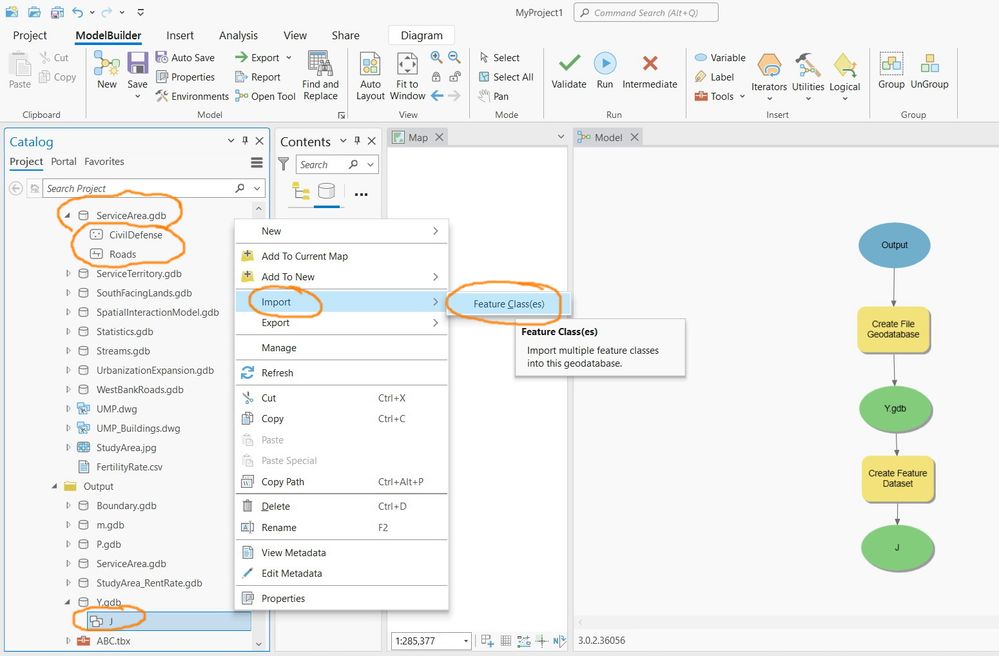Zoom out using magnifier minus icon
The image size is (999, 656).
[x=454, y=57]
